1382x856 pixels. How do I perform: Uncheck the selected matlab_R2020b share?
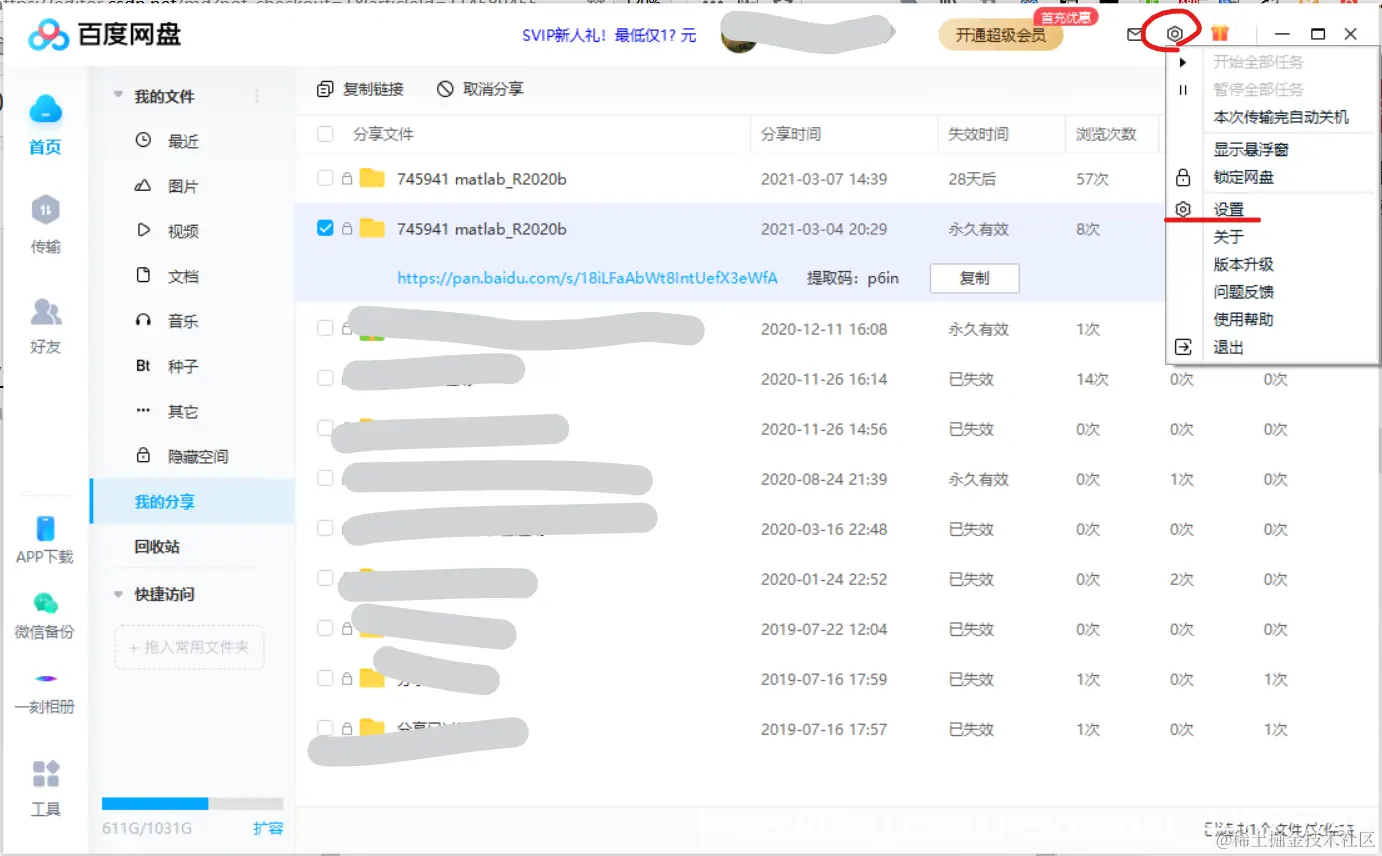point(324,228)
